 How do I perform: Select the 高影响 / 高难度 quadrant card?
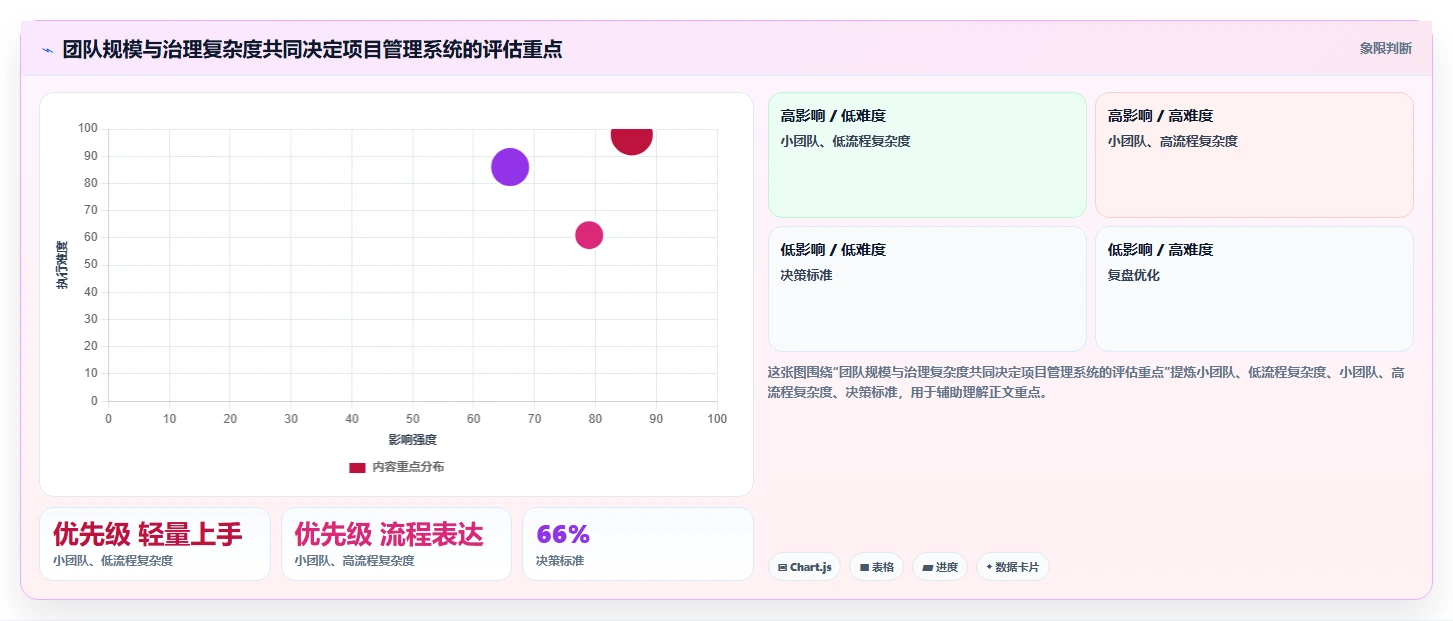(1254, 155)
